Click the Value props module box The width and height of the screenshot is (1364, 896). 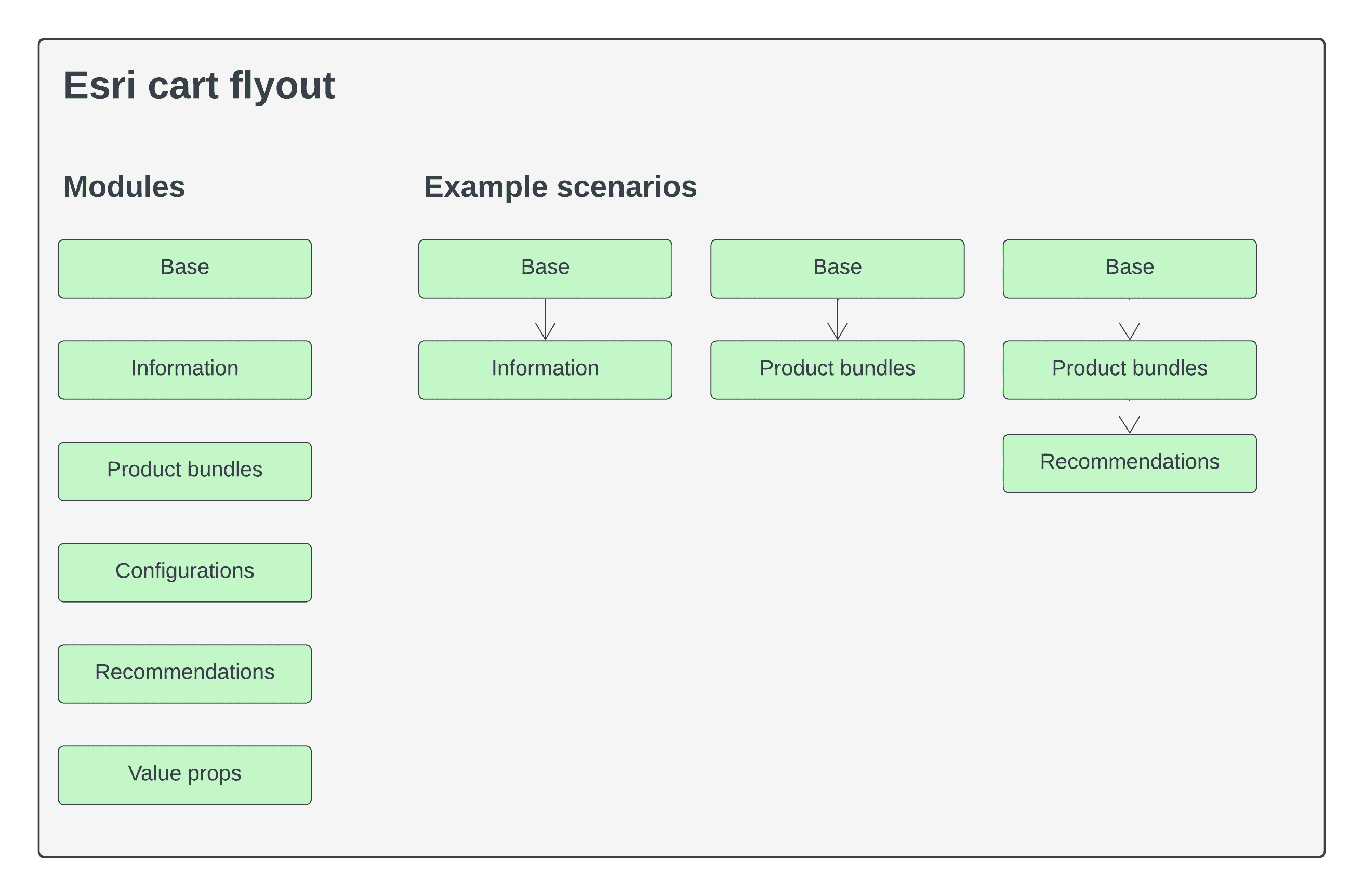[x=184, y=775]
